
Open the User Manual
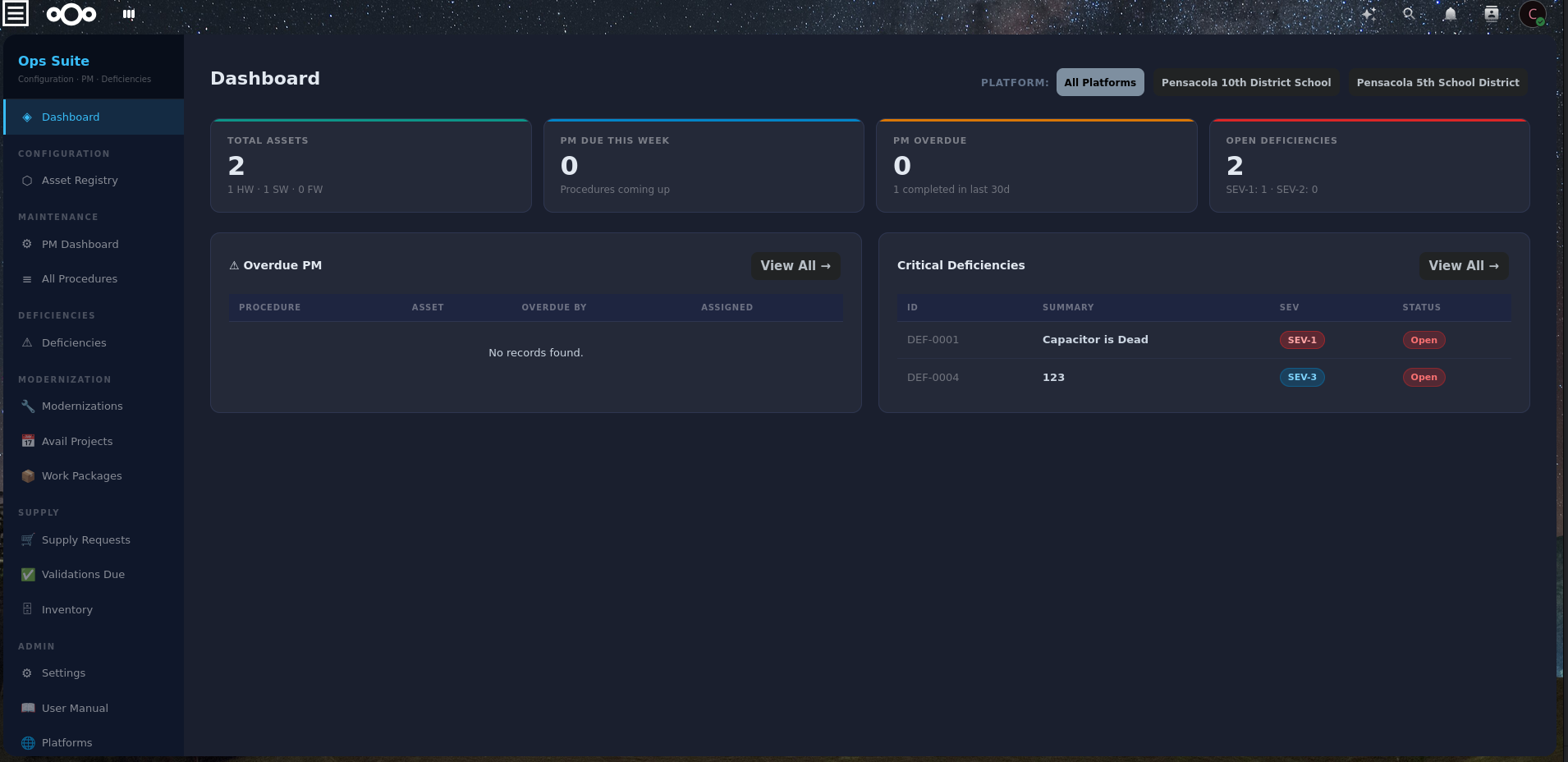tap(94, 709)
